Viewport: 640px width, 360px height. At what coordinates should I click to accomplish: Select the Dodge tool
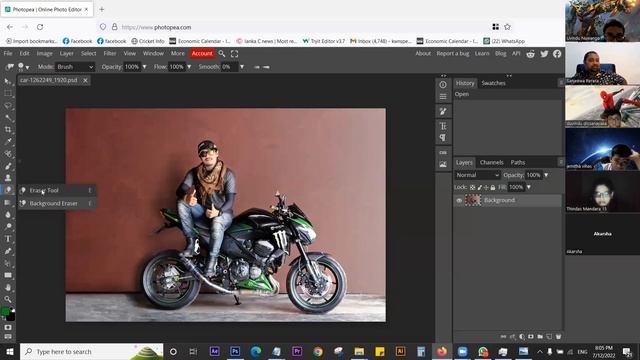click(x=8, y=227)
